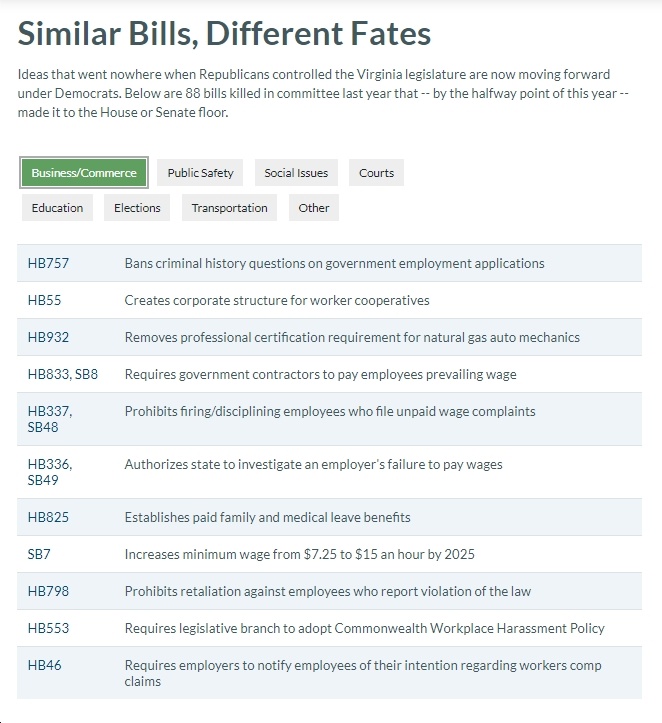View the Elections bills tab
662x723 pixels.
pos(137,207)
